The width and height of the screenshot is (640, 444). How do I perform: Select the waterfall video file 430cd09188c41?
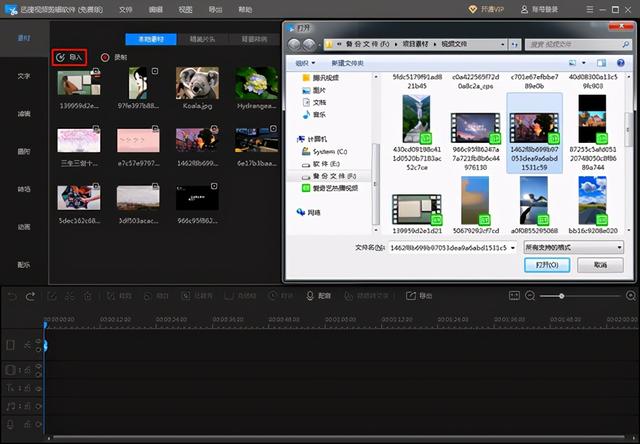(417, 133)
